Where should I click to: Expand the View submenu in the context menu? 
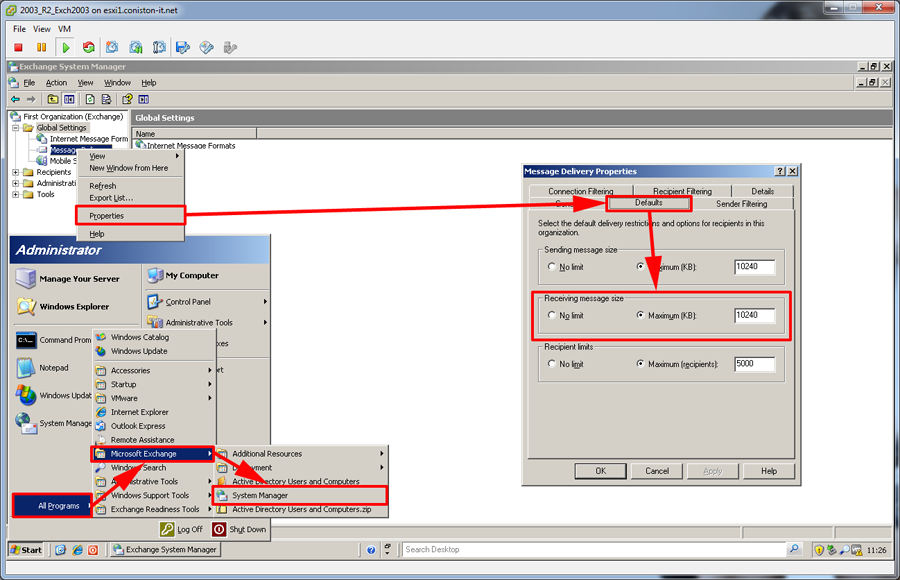click(130, 156)
